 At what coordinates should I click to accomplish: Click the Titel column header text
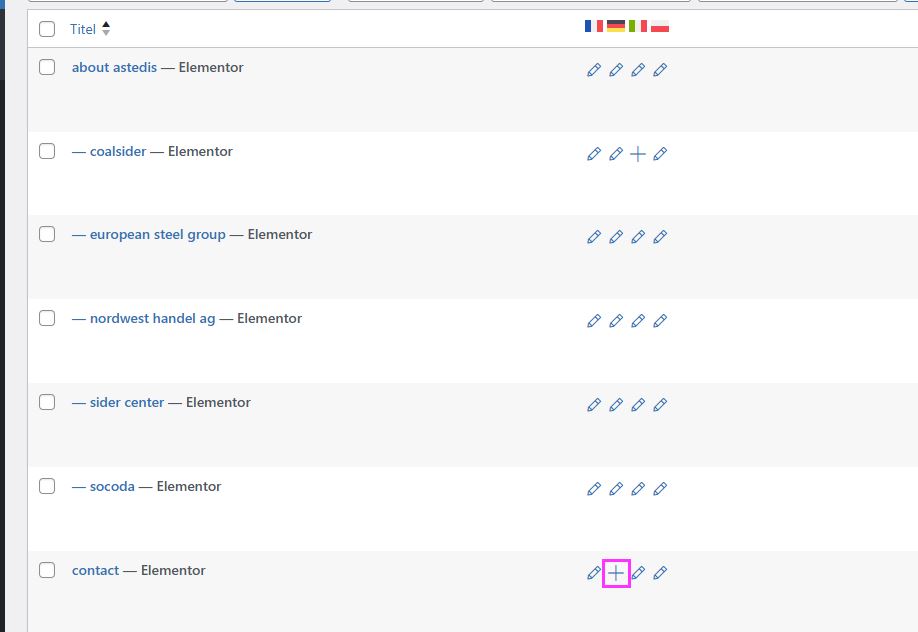pos(83,29)
